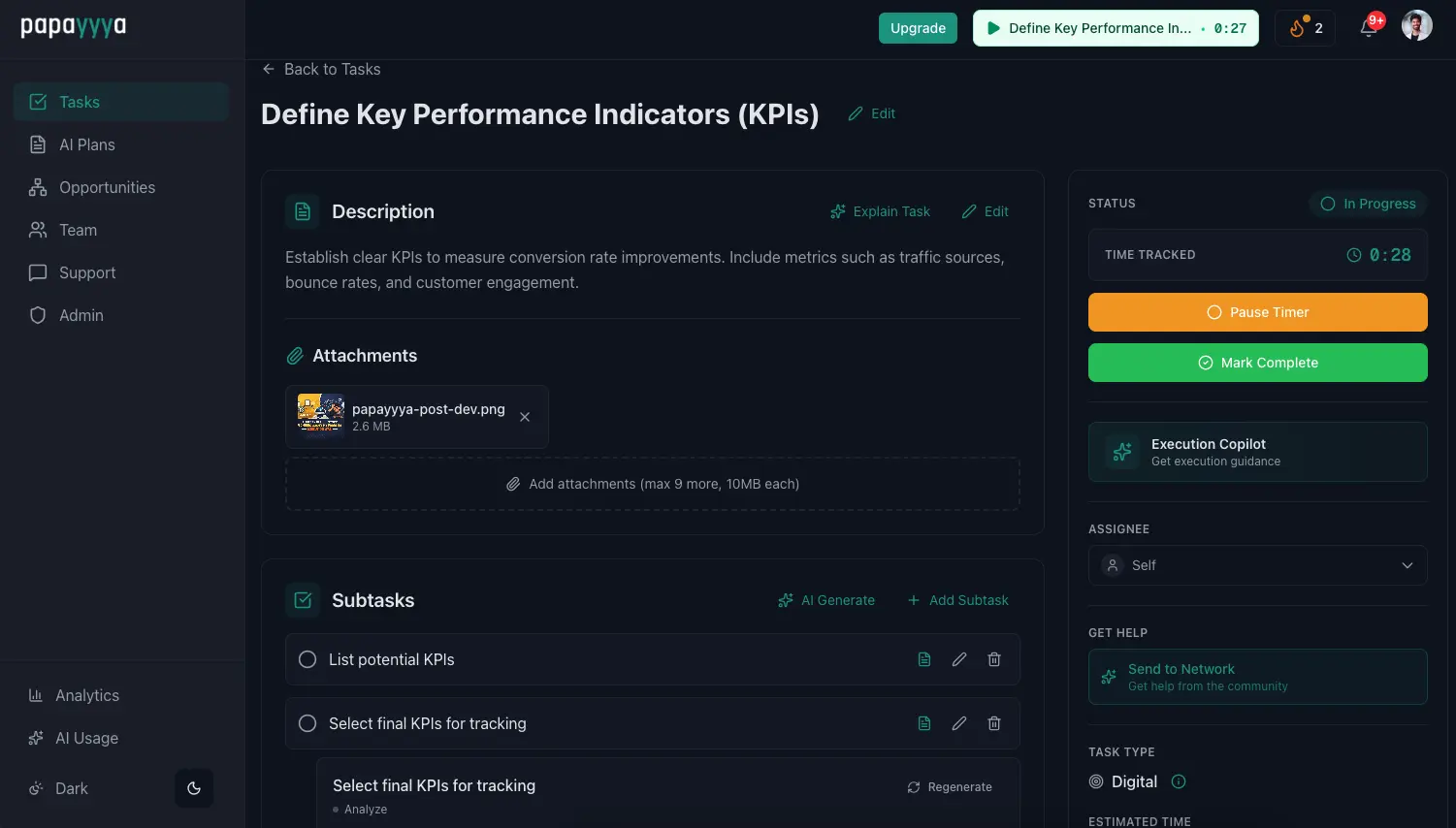The width and height of the screenshot is (1456, 828).
Task: Open the flame streak counter icon
Action: pos(1297,28)
